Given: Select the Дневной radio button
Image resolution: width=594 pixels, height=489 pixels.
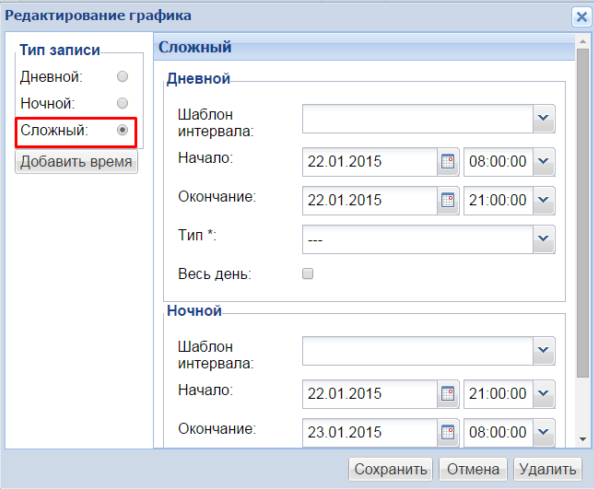Looking at the screenshot, I should (122, 77).
